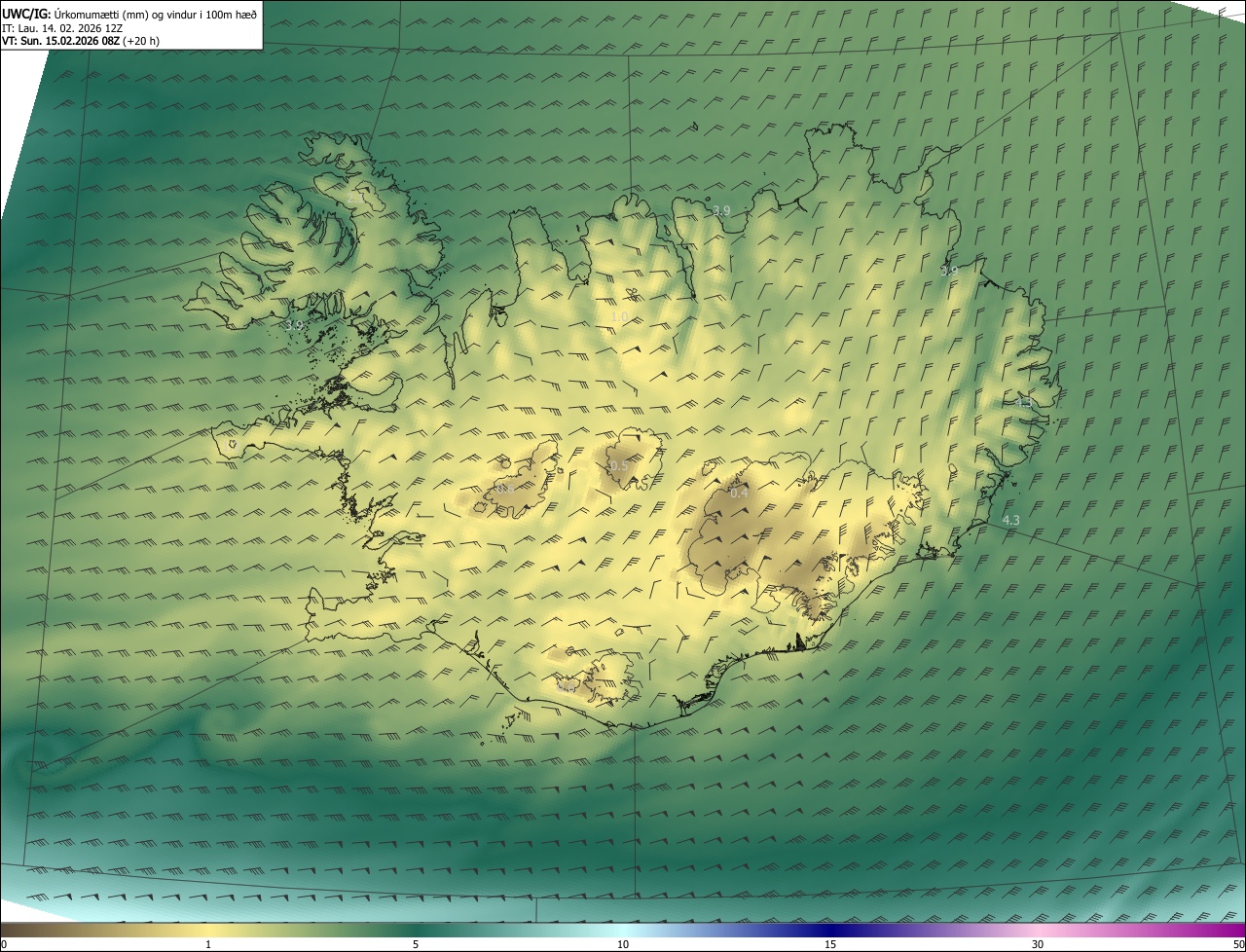The image size is (1246, 952).
Task: Click the 1 tick label on the color scale
Action: [207, 944]
